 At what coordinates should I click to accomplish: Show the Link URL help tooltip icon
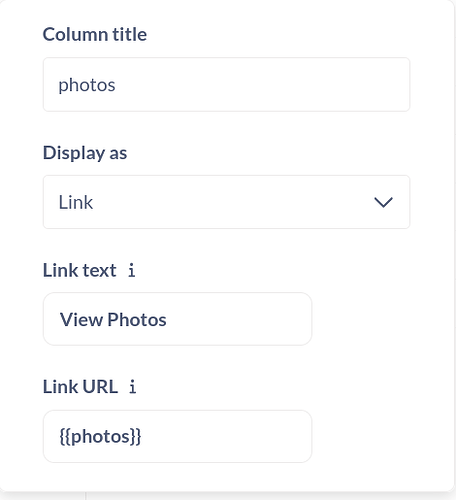133,387
